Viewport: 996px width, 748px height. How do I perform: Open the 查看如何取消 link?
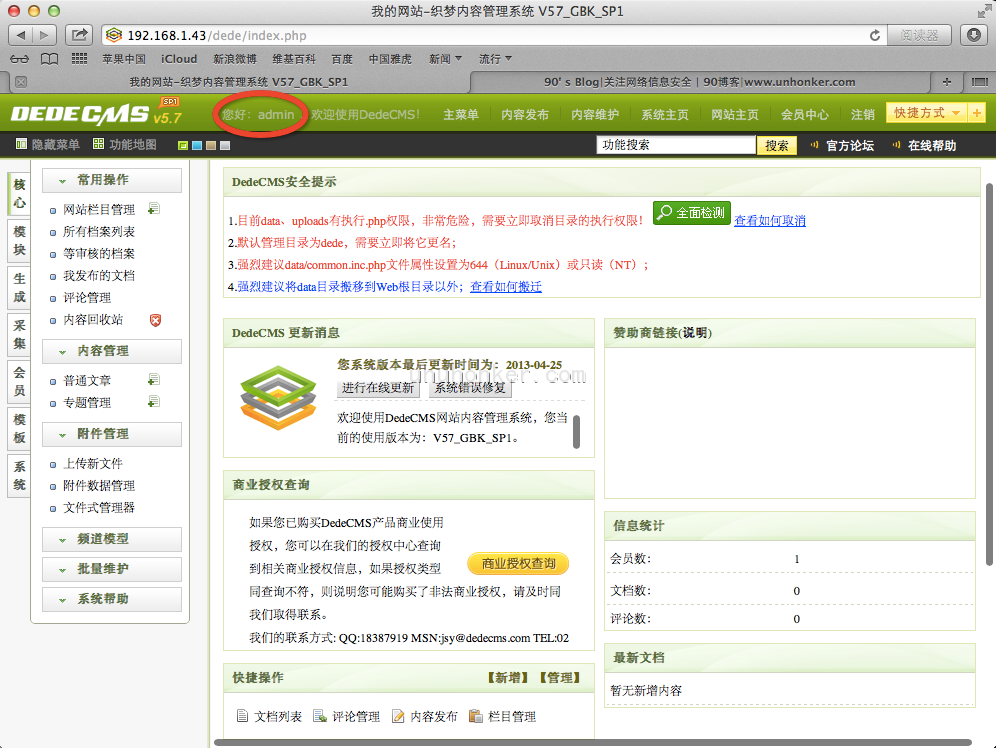tap(770, 220)
